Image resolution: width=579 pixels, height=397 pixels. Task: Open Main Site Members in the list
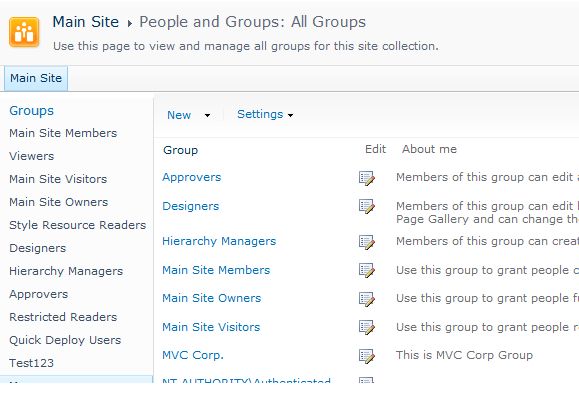216,270
